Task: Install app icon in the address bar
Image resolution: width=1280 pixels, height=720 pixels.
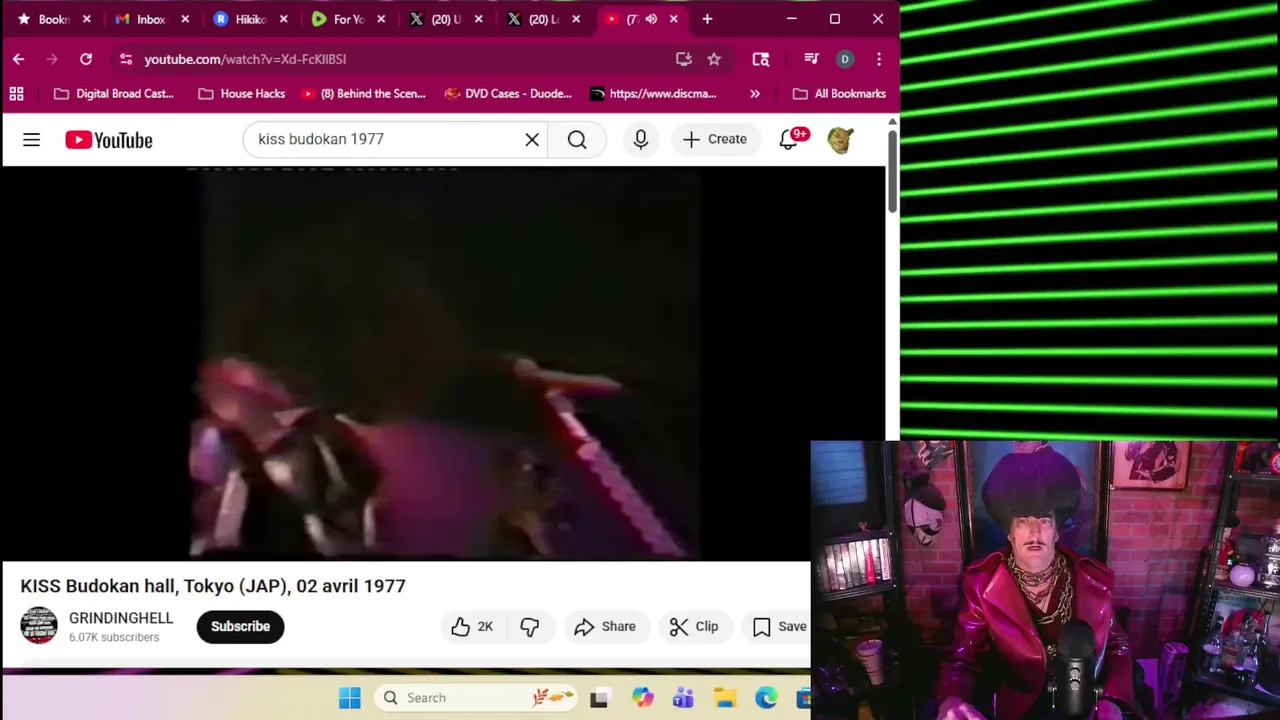Action: click(x=684, y=59)
